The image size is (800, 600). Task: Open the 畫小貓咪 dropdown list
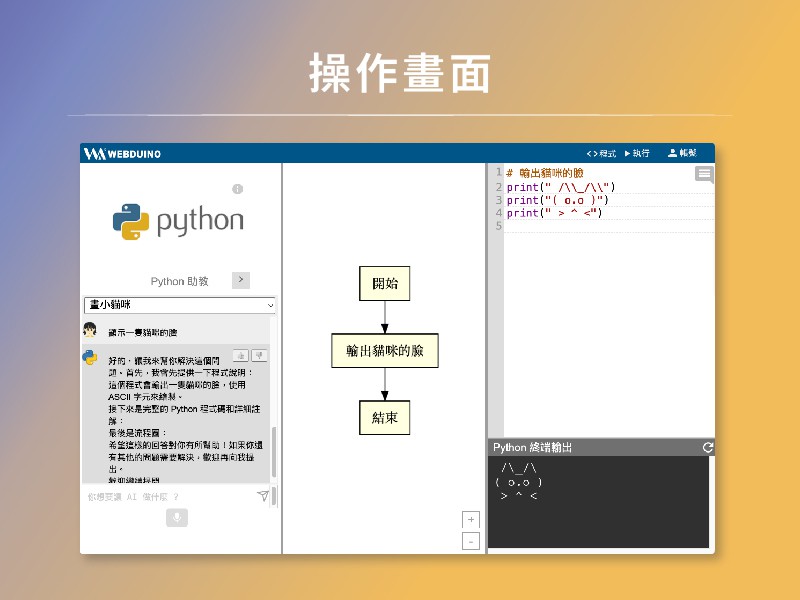tap(180, 305)
